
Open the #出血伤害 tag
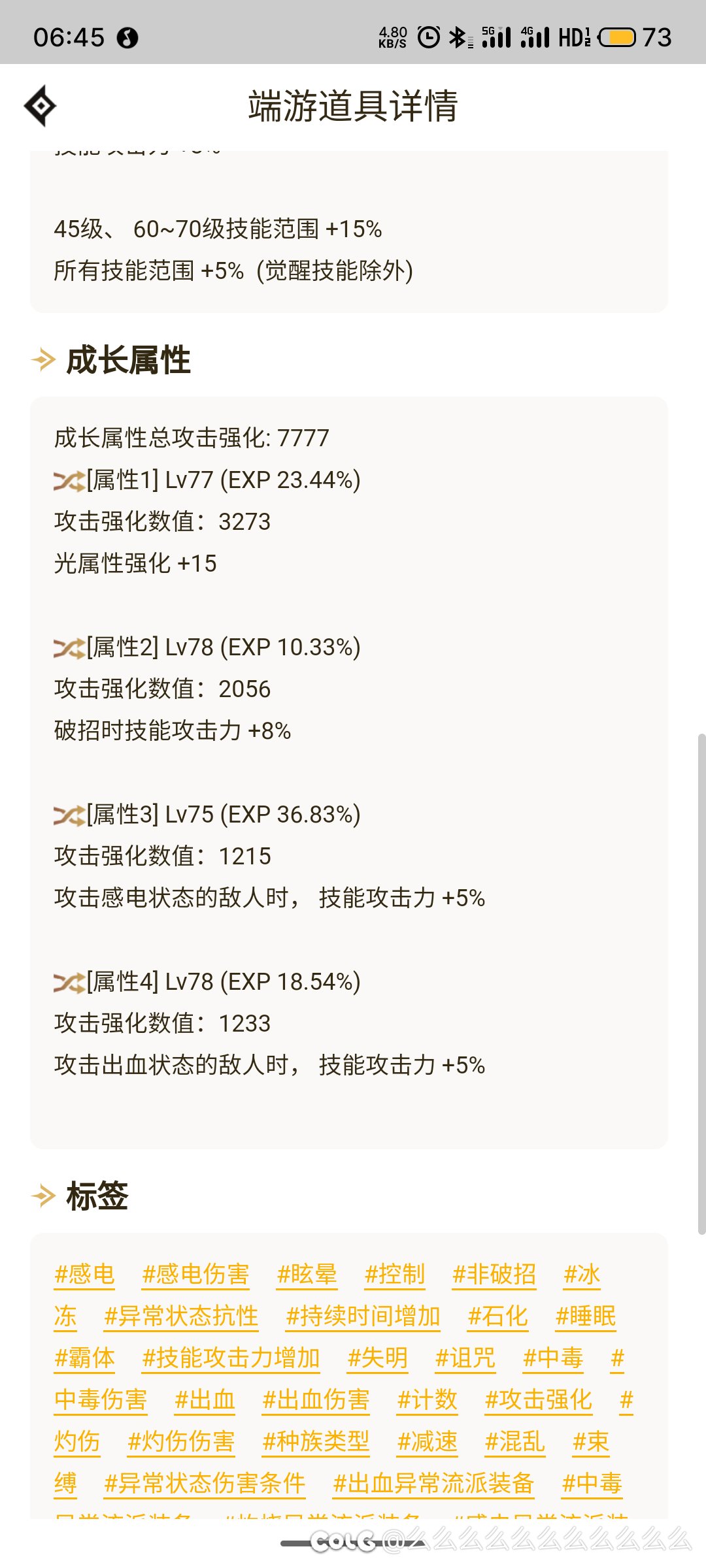tap(316, 1400)
